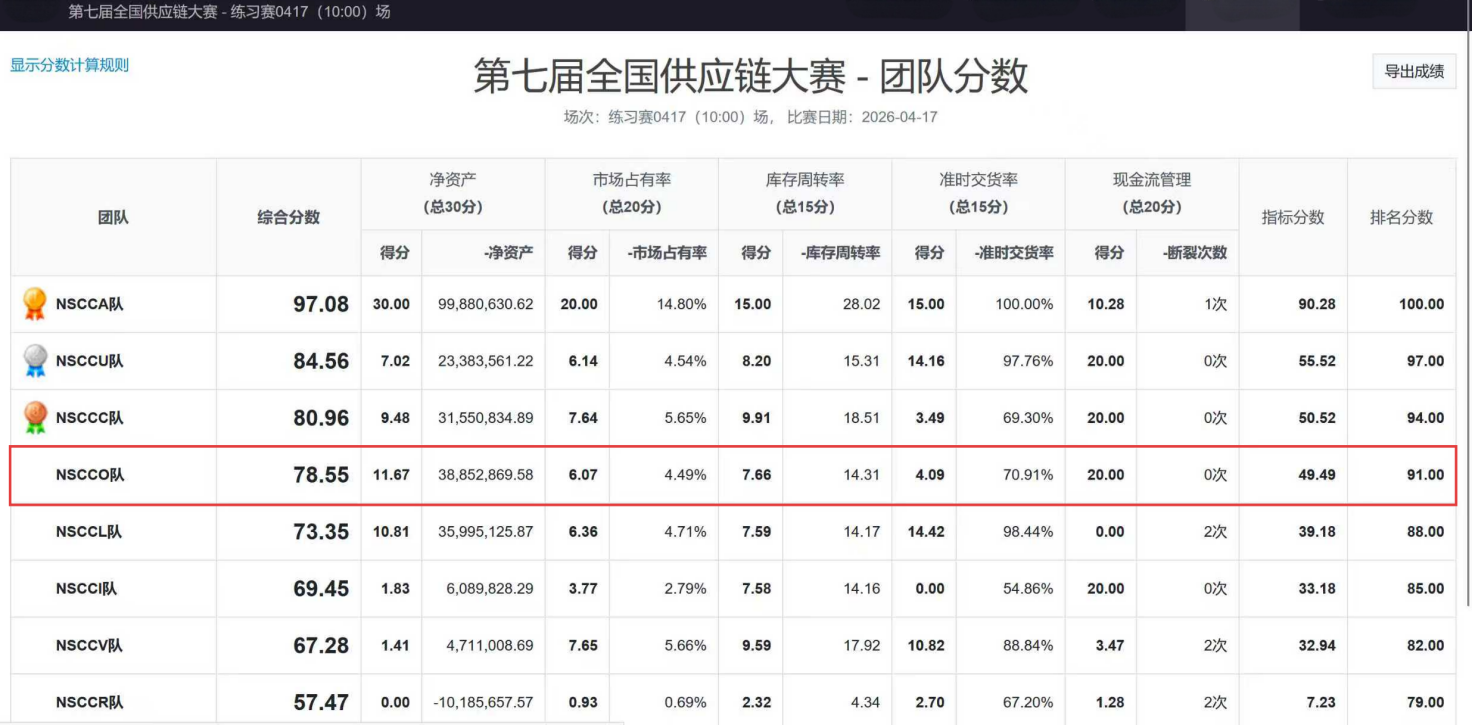Select team name NSCCC队
1472x725 pixels.
point(90,418)
